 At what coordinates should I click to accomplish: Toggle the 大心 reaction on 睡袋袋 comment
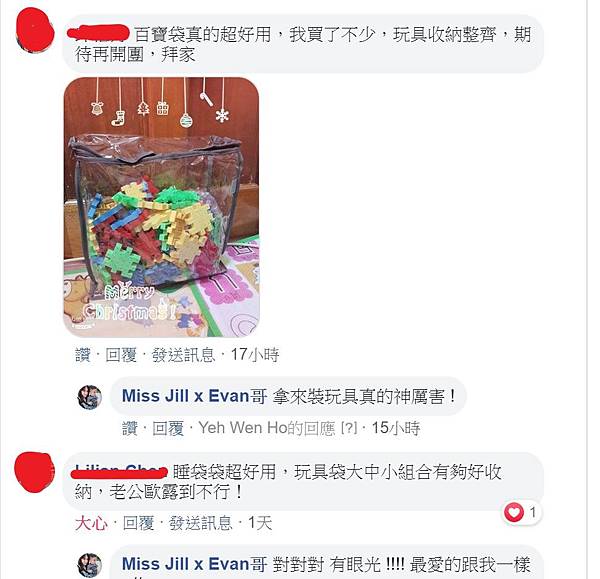[91, 523]
